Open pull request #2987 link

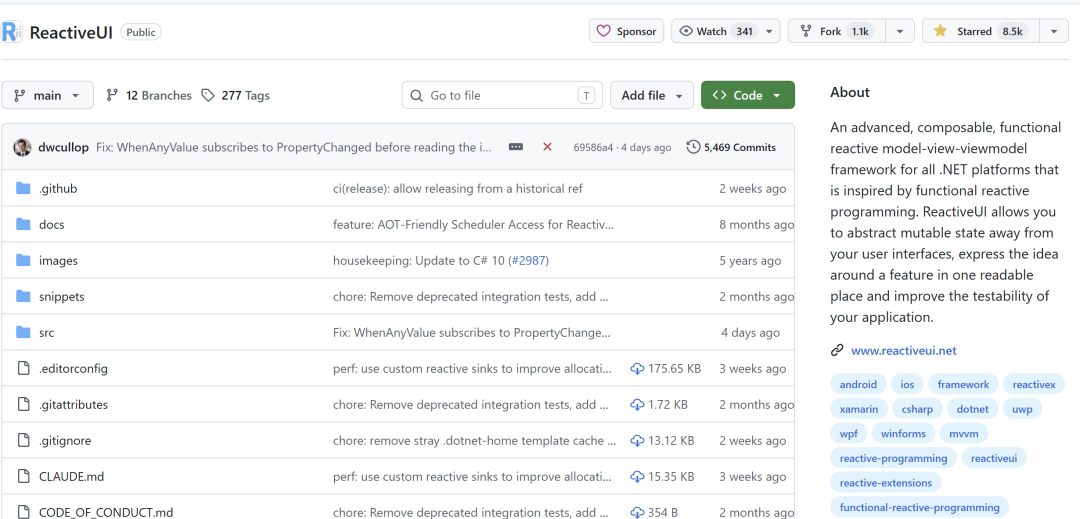click(530, 261)
